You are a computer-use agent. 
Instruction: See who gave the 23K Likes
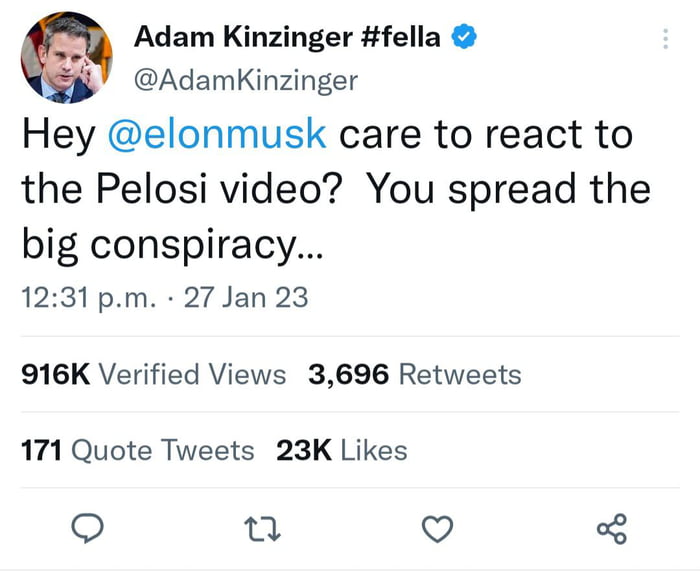tap(342, 451)
